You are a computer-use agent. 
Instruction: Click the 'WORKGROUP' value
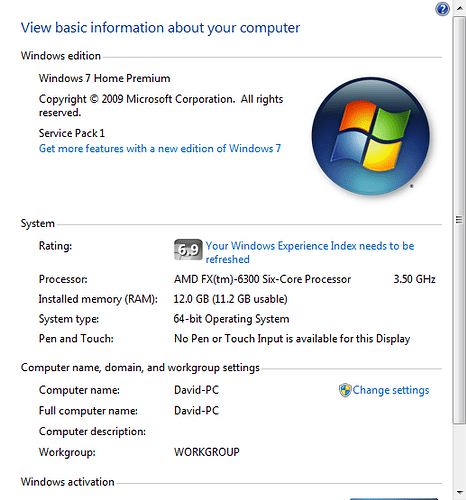pos(207,452)
